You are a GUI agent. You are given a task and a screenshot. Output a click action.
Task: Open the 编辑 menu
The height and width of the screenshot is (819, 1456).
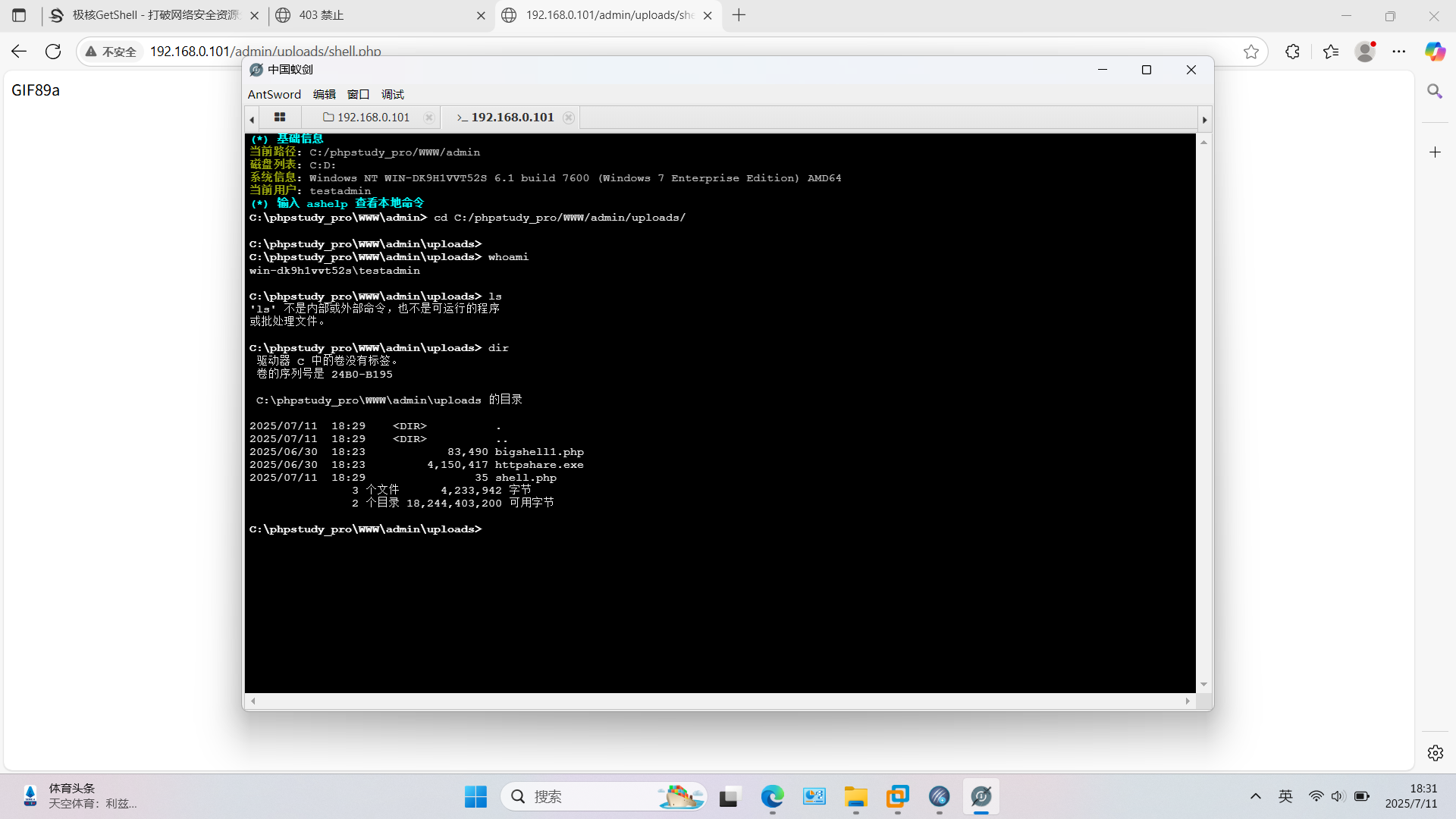click(x=324, y=94)
